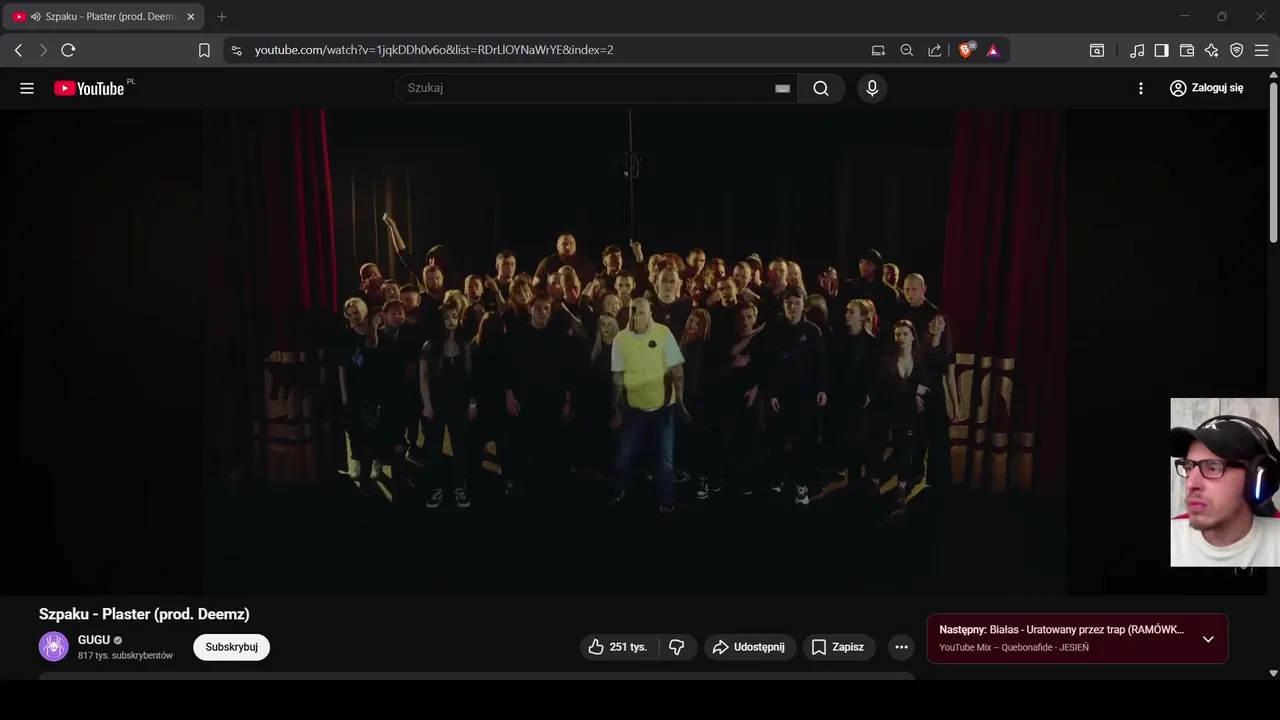This screenshot has width=1280, height=720.
Task: Open the GUGU channel avatar
Action: pos(54,647)
